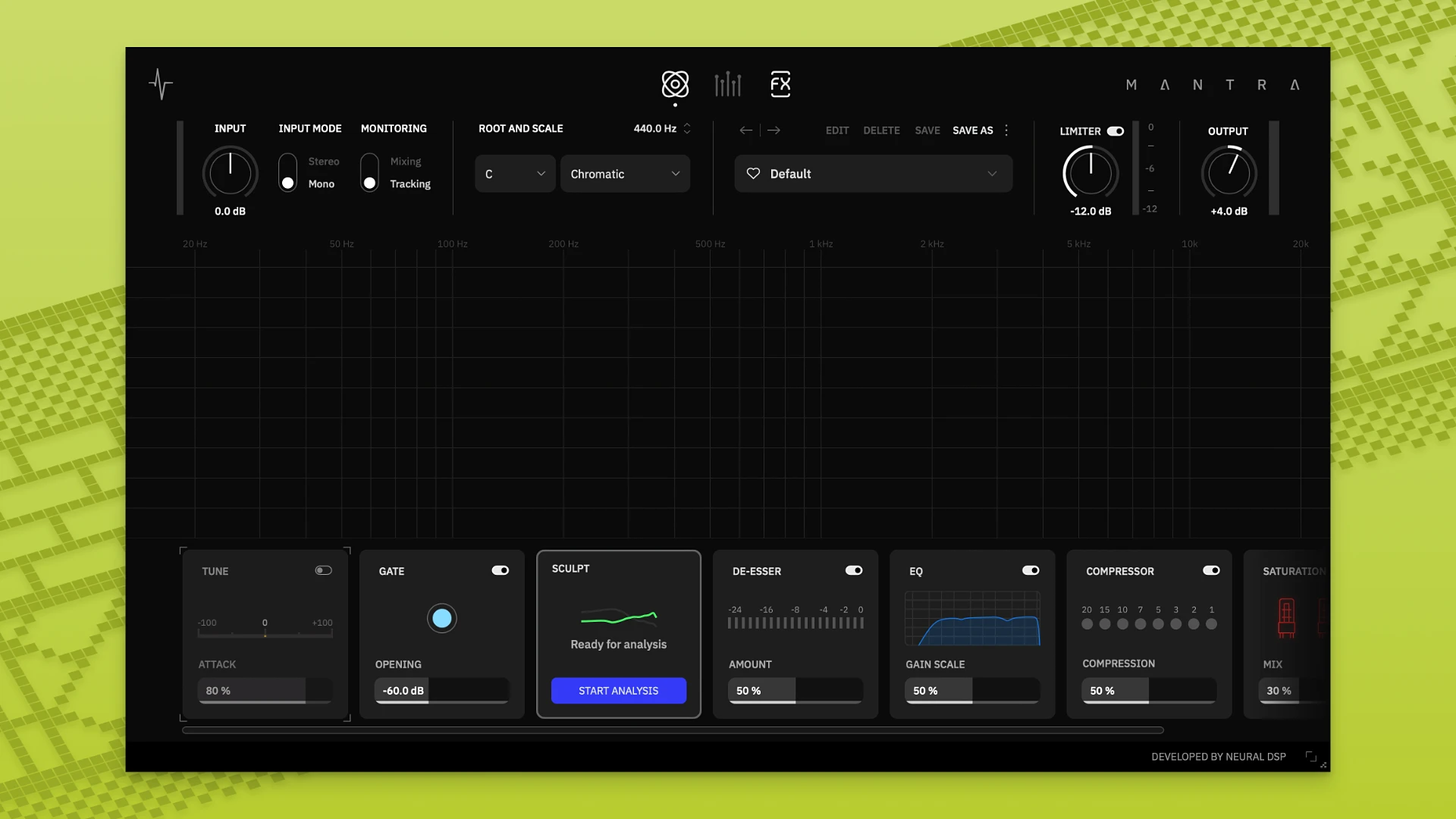Open the root note dropdown showing C
Image resolution: width=1456 pixels, height=819 pixels.
coord(514,174)
